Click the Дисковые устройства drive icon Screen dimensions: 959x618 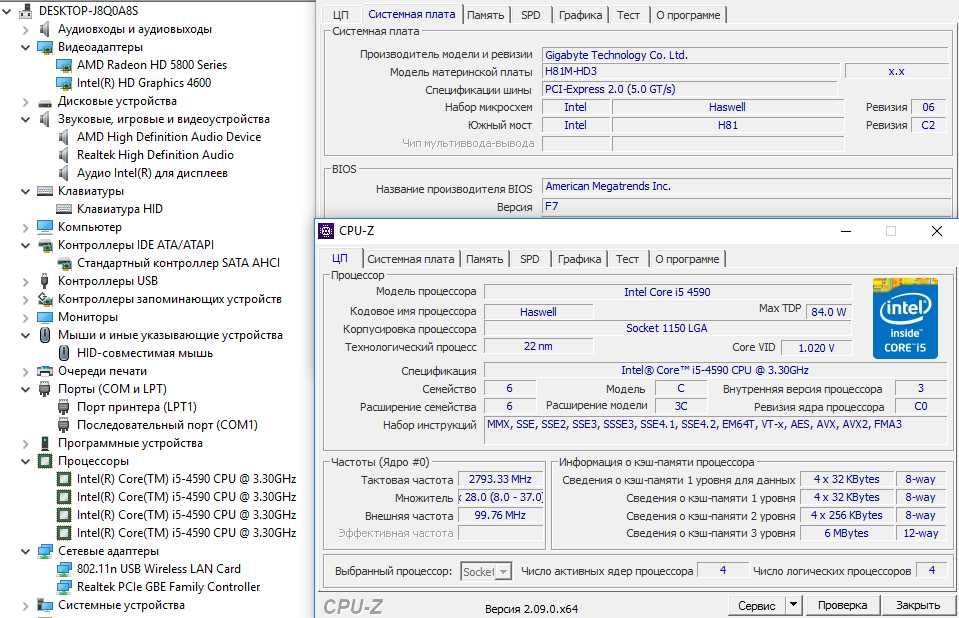45,102
